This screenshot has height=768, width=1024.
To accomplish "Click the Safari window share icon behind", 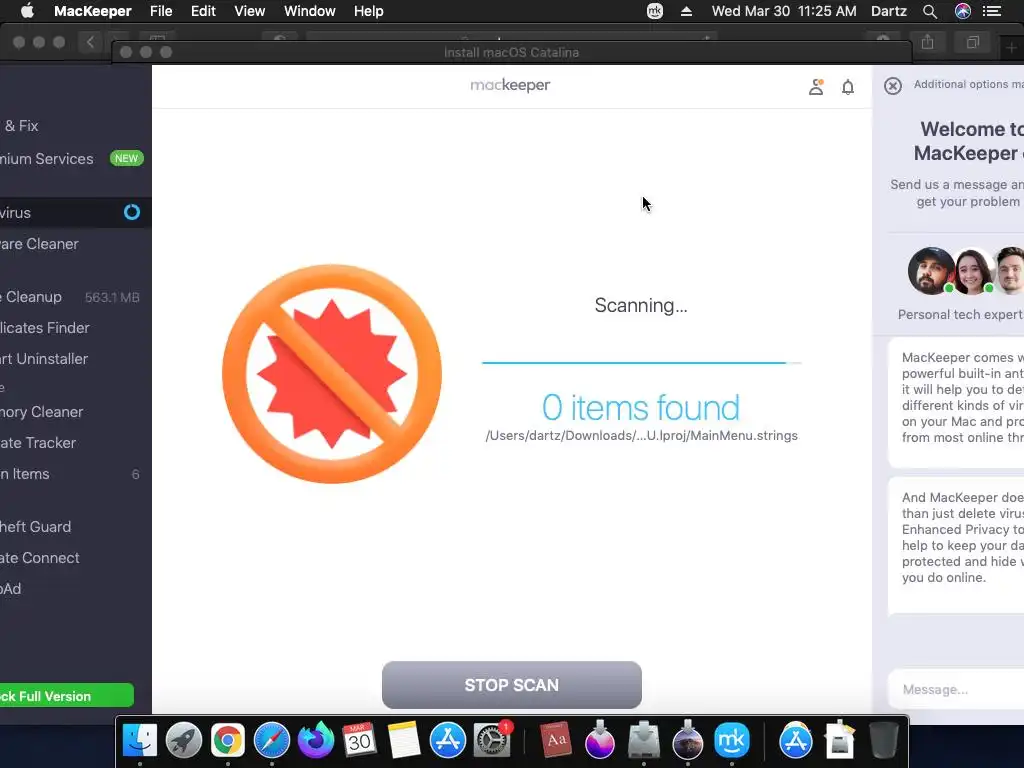I will click(x=927, y=42).
